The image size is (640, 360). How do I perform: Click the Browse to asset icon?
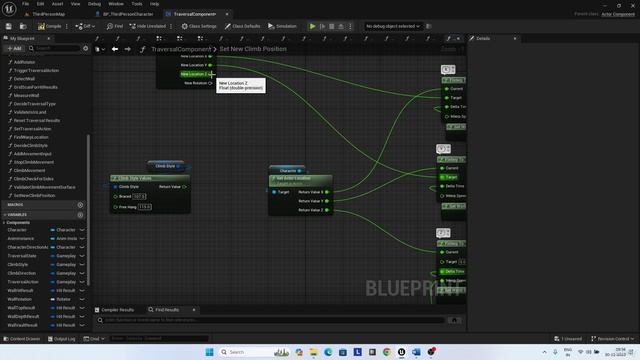tap(23, 26)
